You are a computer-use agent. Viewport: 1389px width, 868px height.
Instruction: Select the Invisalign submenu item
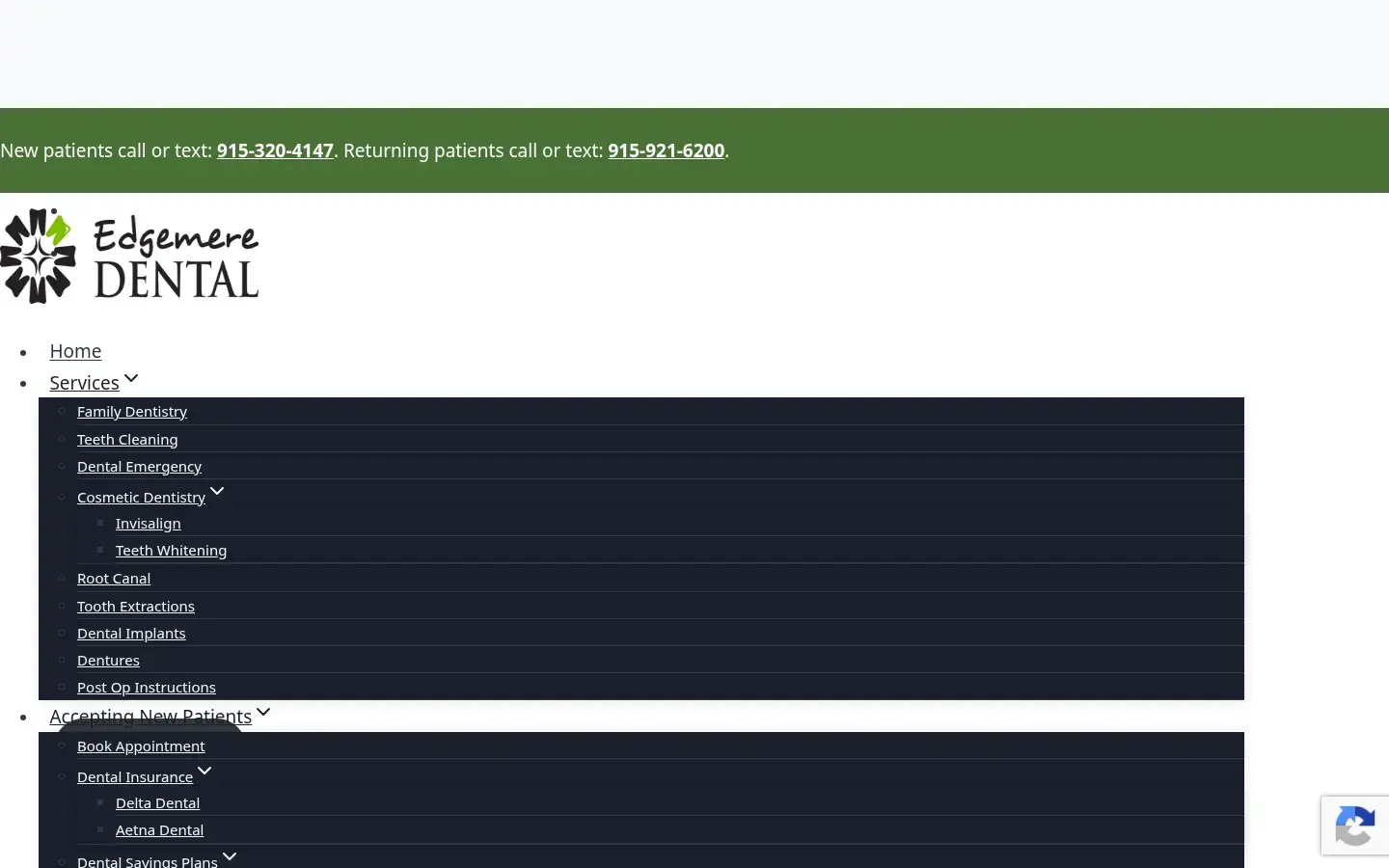tap(148, 524)
